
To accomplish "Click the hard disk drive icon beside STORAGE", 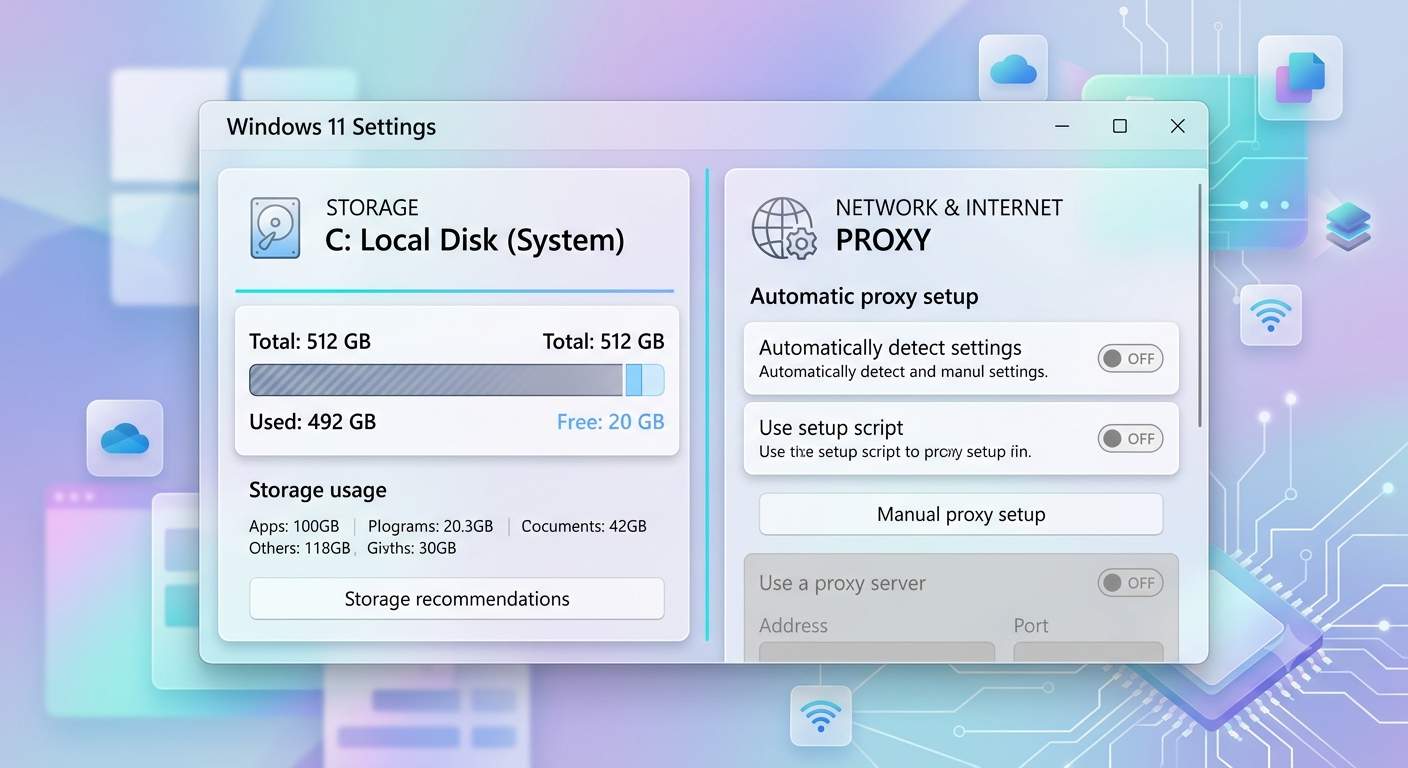I will click(275, 228).
